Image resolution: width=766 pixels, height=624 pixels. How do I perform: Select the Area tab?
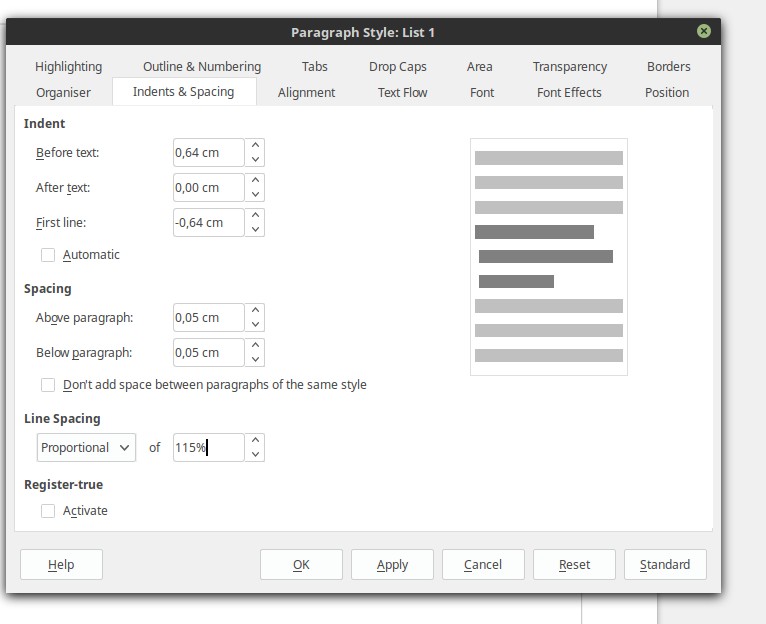click(479, 66)
